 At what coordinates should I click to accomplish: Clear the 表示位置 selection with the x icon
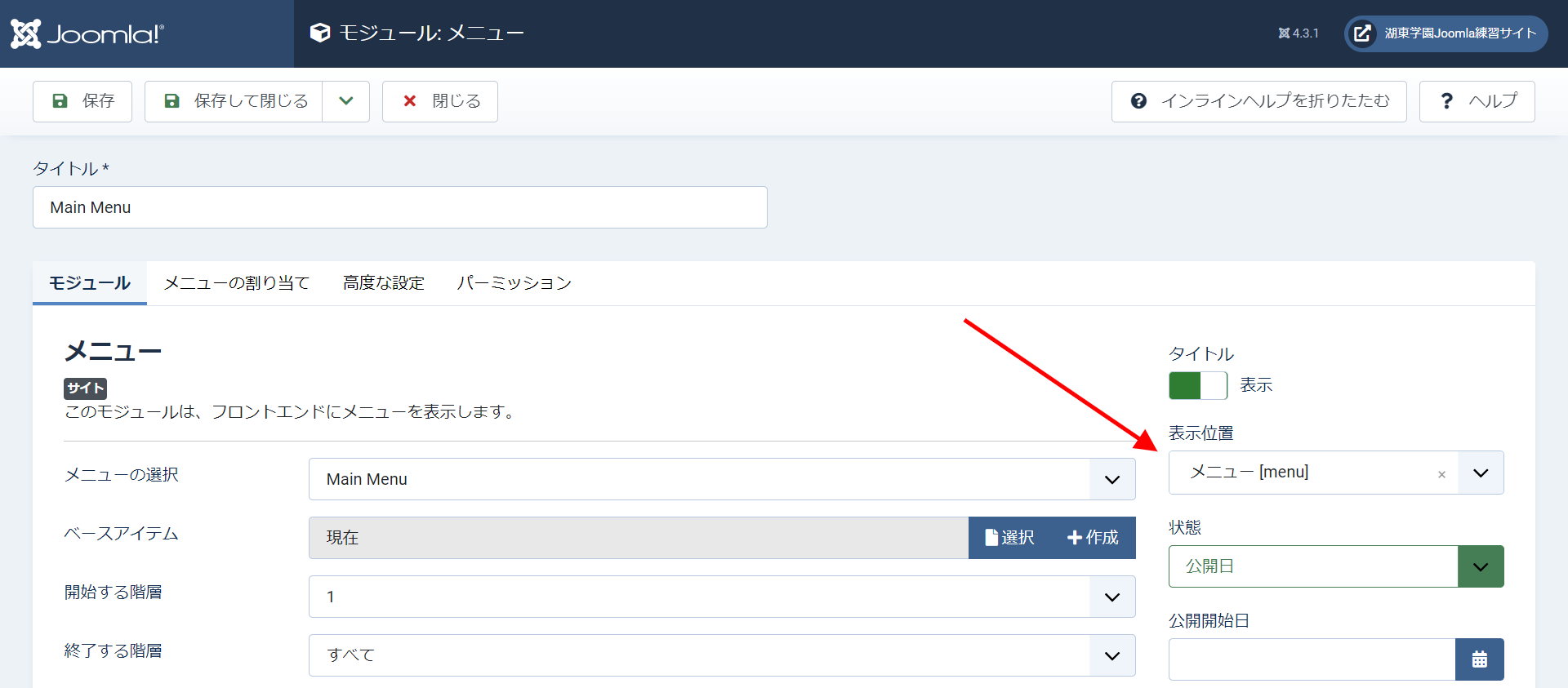tap(1441, 474)
